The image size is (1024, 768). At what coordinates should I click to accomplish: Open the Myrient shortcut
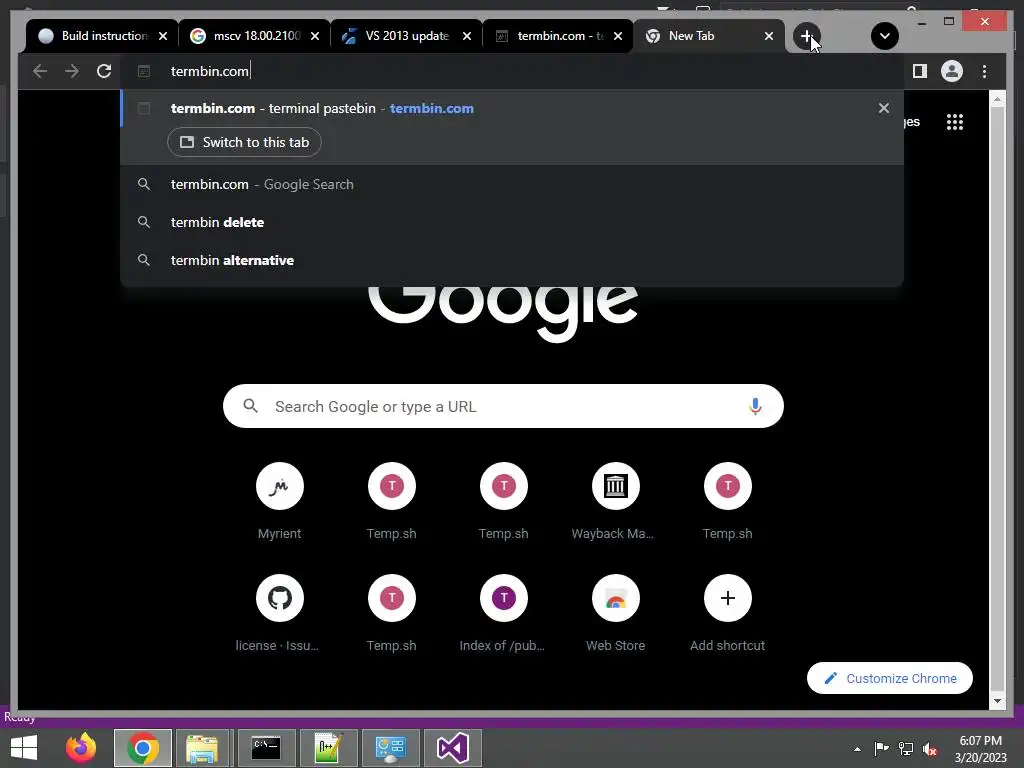[x=280, y=501]
